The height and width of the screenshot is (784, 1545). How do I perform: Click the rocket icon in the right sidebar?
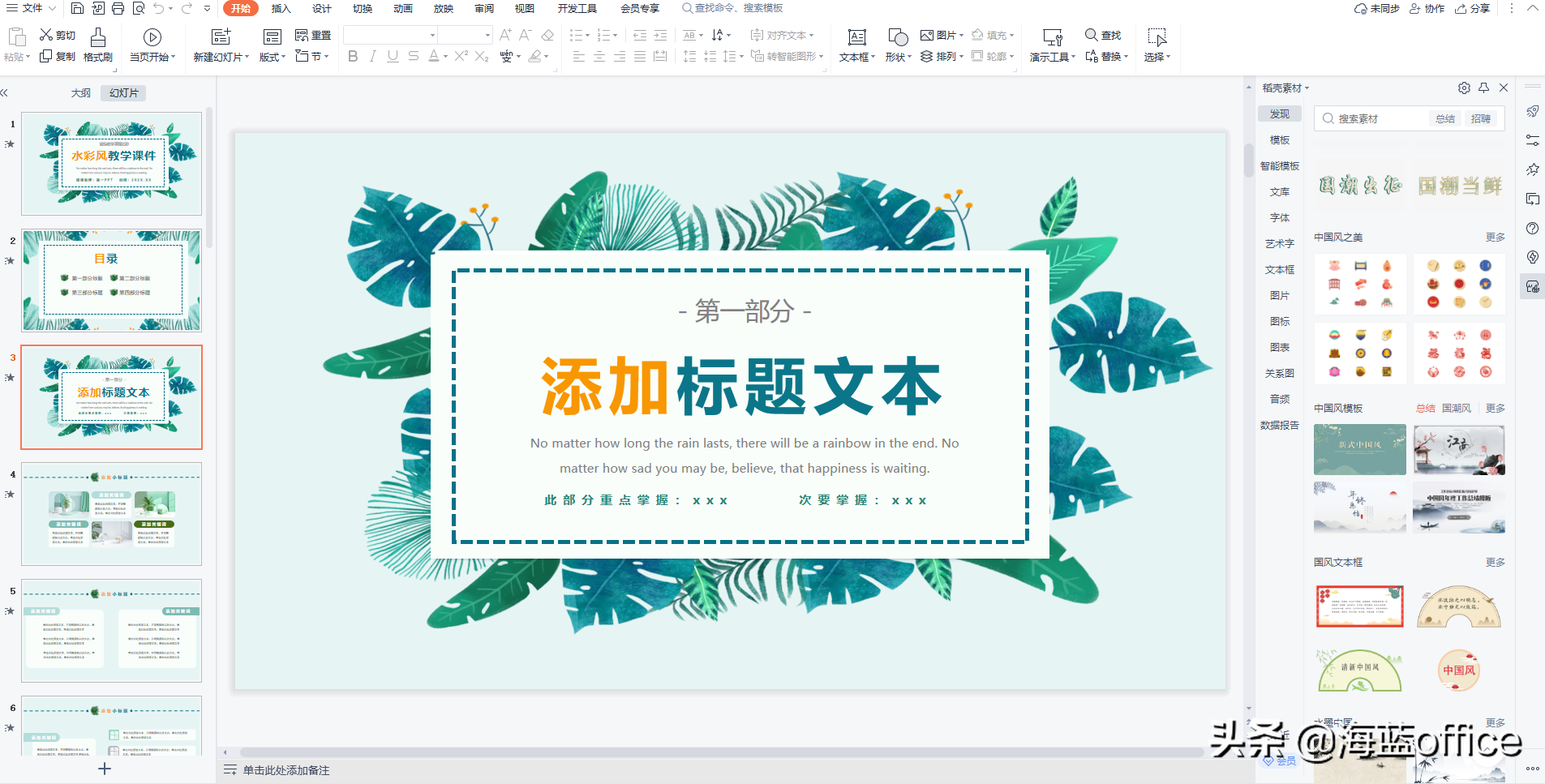coord(1533,111)
